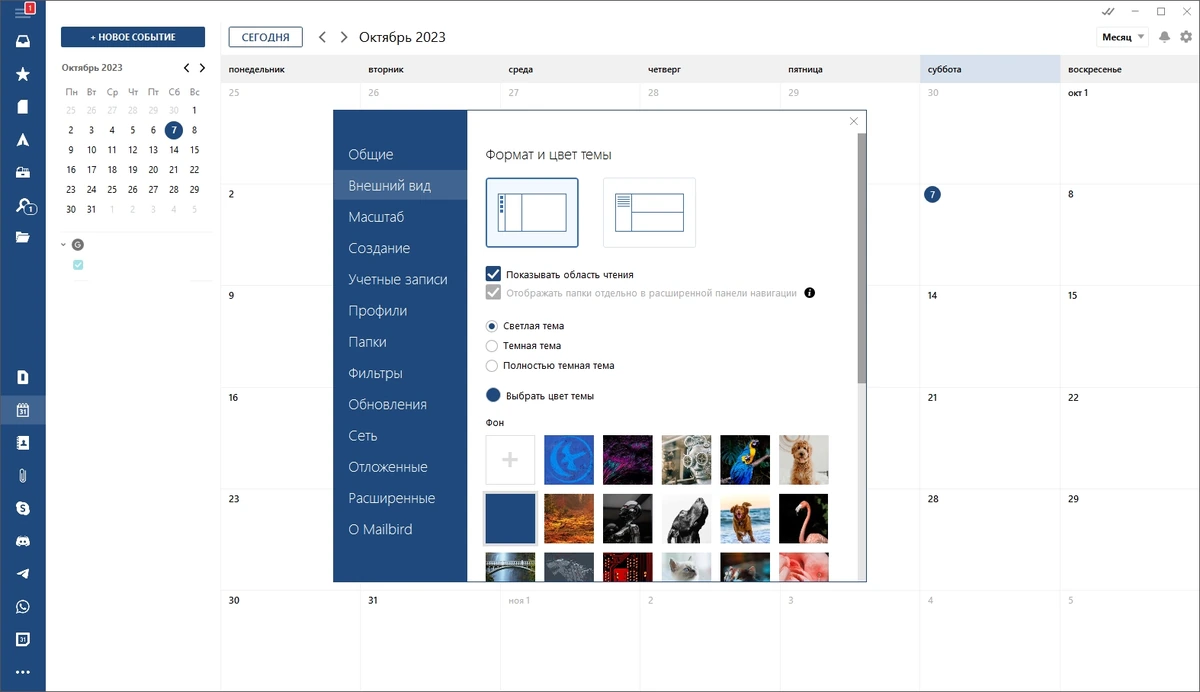Viewport: 1200px width, 692px height.
Task: Open the Учетные записи settings tab
Action: click(398, 280)
